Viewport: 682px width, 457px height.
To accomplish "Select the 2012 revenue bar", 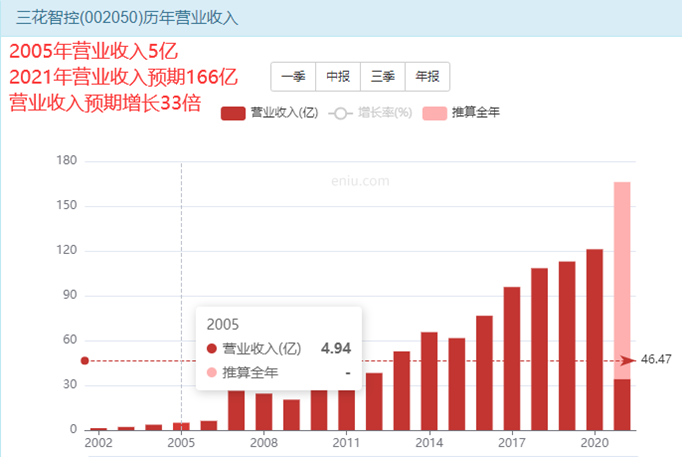I will [x=374, y=401].
